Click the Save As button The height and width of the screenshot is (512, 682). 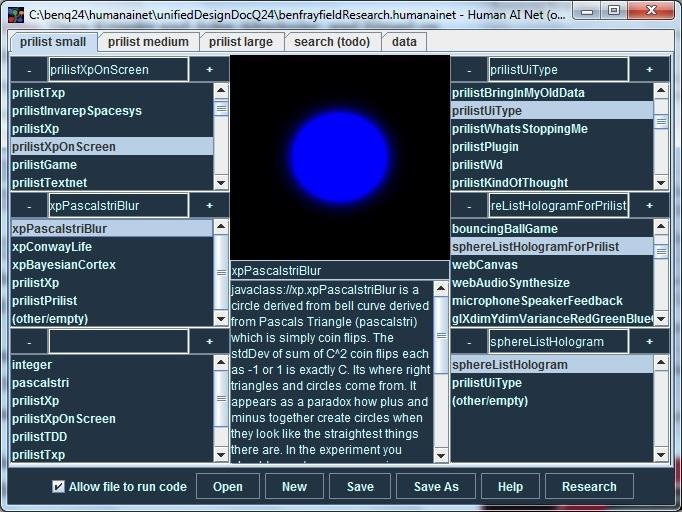click(x=436, y=486)
